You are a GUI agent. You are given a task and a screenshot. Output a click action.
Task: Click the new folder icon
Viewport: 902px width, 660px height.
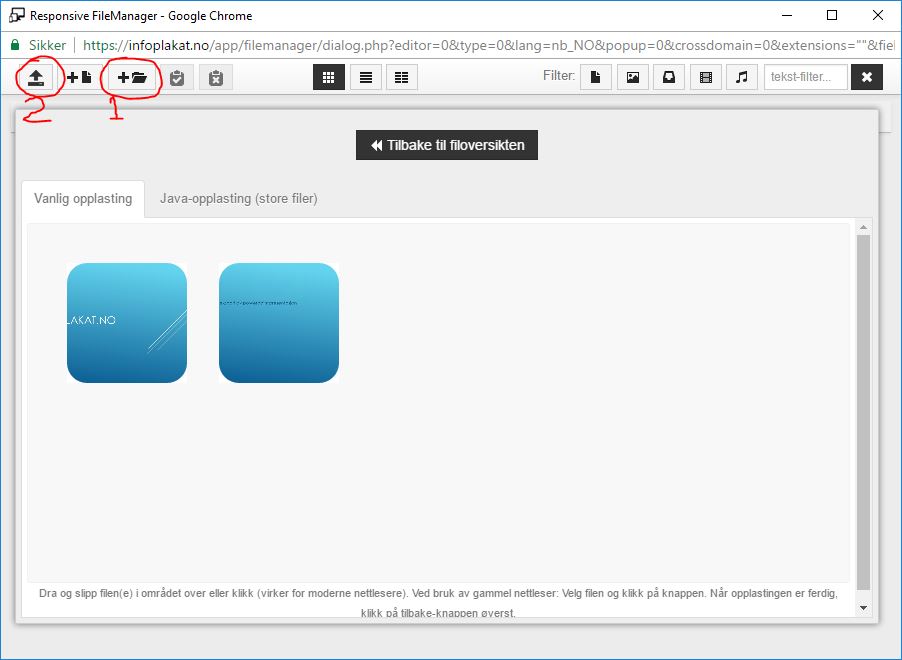(x=132, y=77)
